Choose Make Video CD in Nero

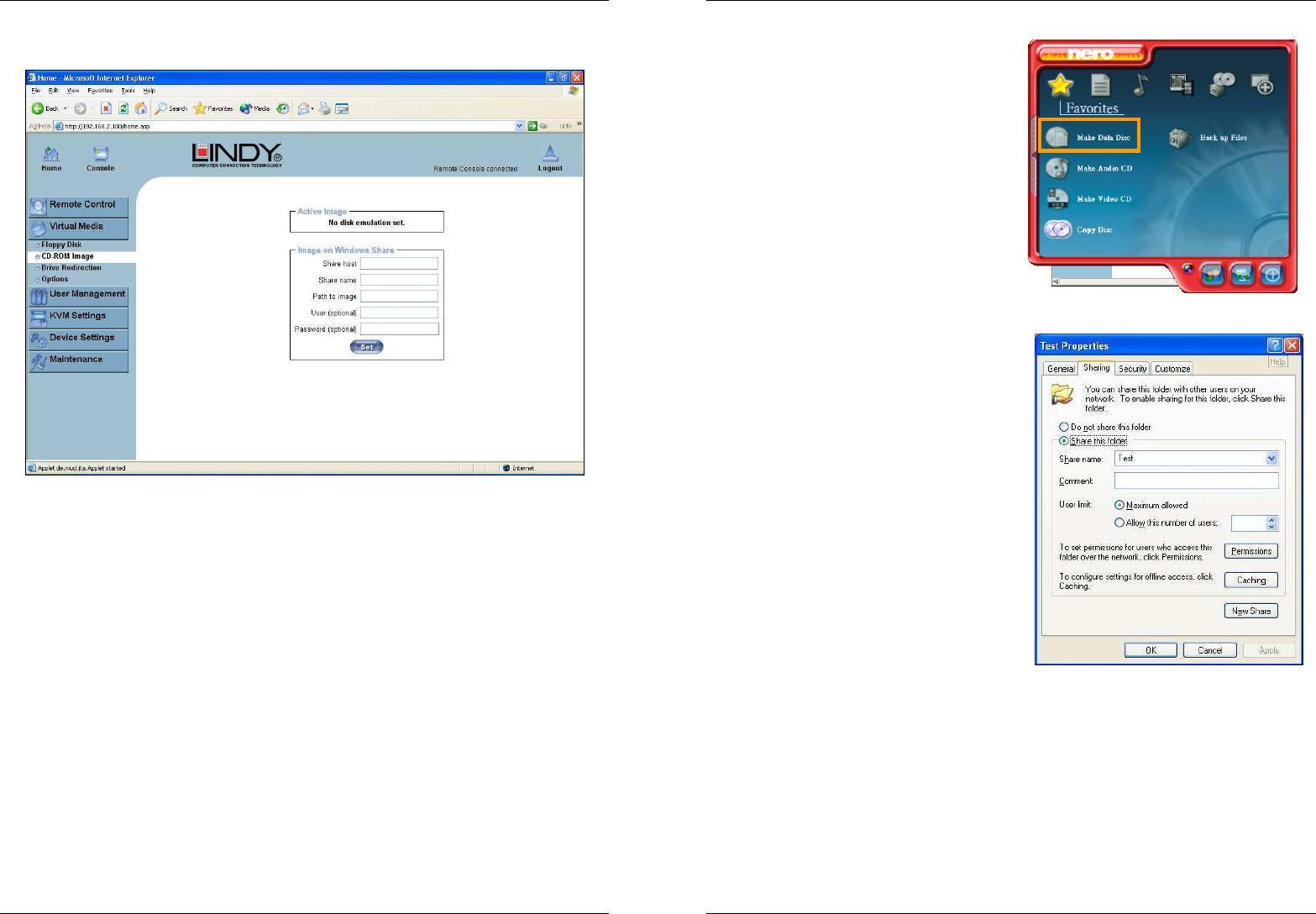point(1089,199)
